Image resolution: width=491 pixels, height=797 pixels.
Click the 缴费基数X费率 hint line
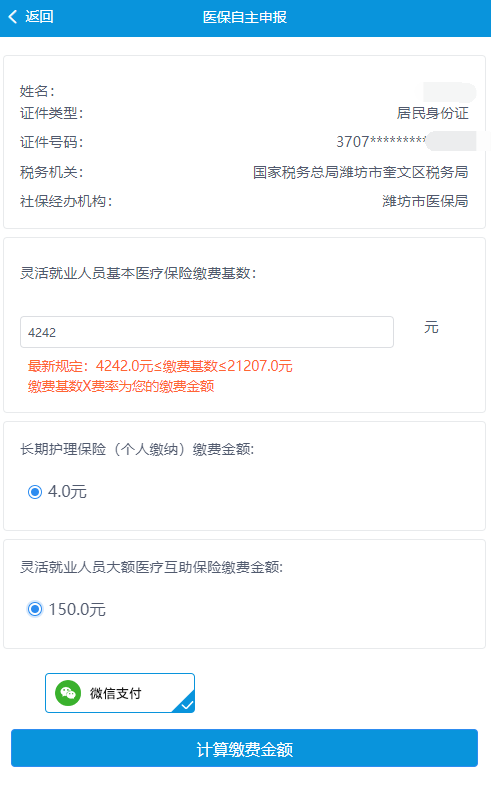[x=121, y=386]
